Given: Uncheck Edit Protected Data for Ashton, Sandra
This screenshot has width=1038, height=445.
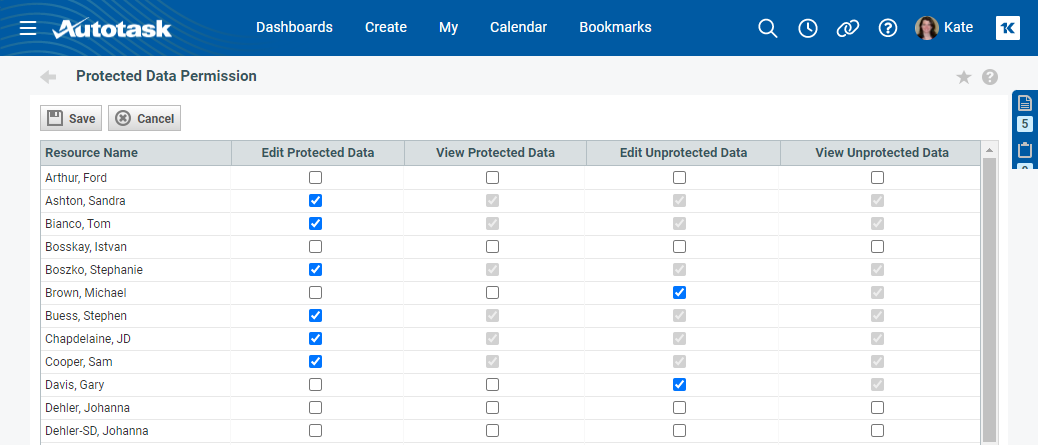Looking at the screenshot, I should click(x=316, y=201).
